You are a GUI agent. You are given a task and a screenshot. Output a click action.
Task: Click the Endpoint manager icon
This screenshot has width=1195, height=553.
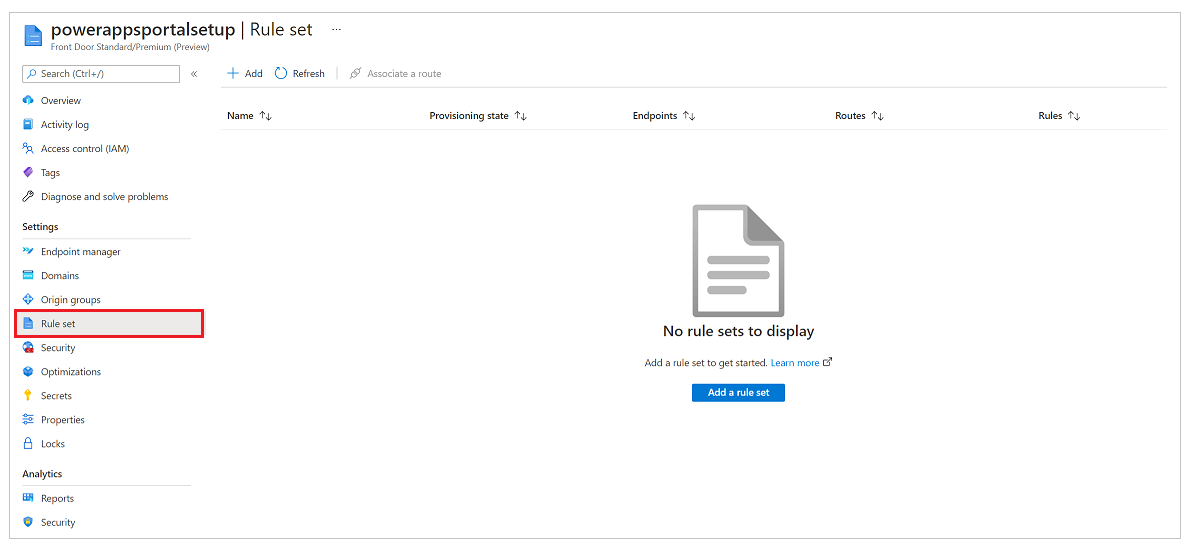coord(28,251)
